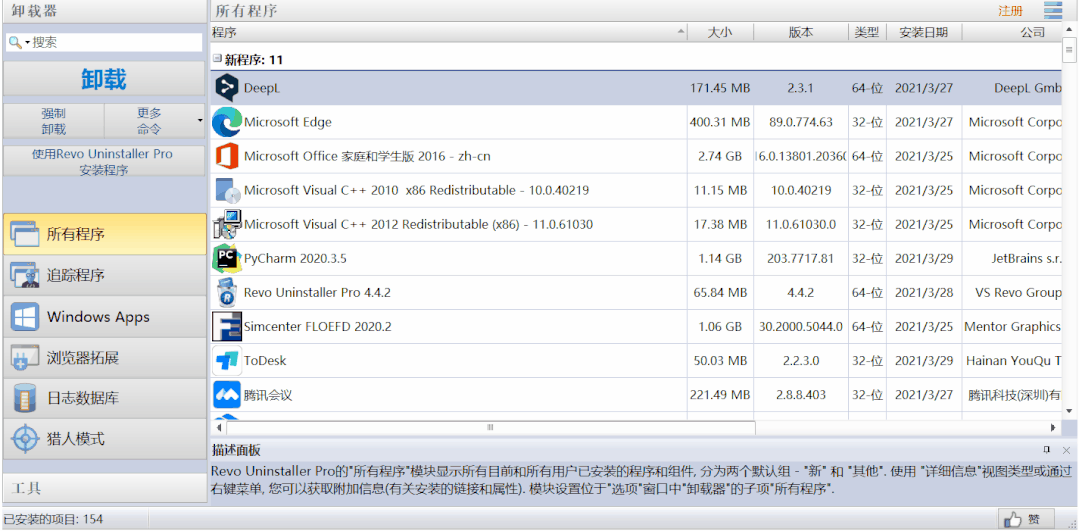The height and width of the screenshot is (531, 1079).
Task: Click the DeepL program icon
Action: coord(226,88)
